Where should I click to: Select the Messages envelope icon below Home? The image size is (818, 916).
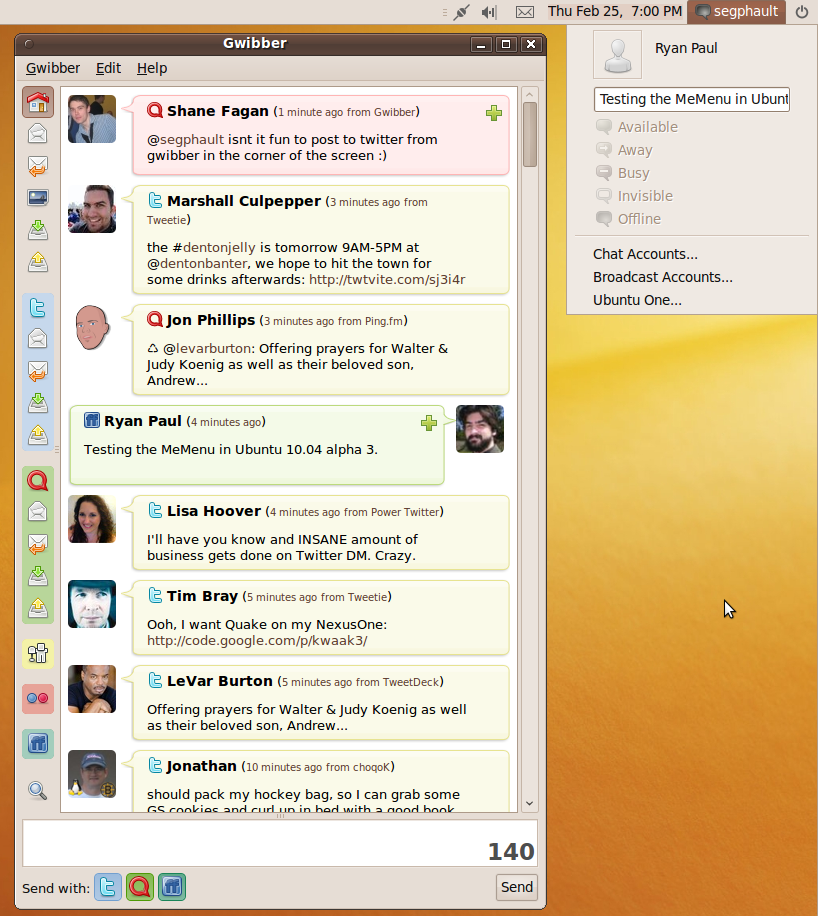pos(38,134)
